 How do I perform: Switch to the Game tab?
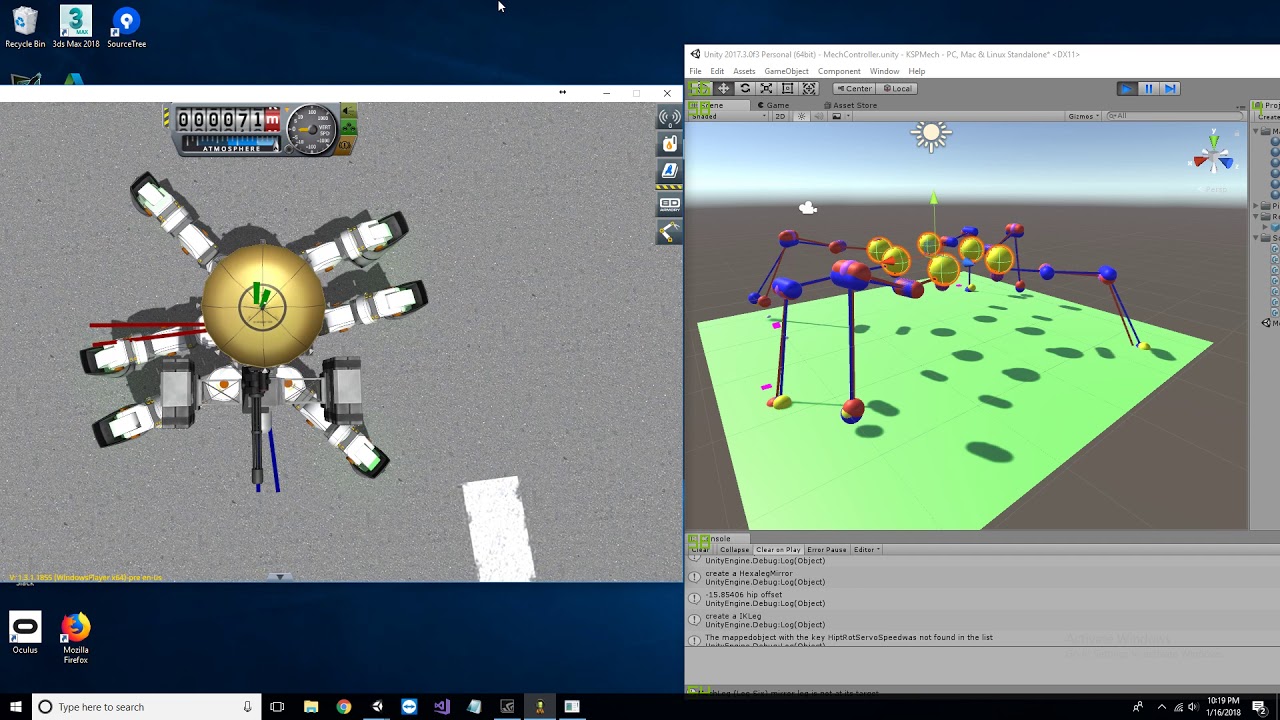(x=773, y=105)
